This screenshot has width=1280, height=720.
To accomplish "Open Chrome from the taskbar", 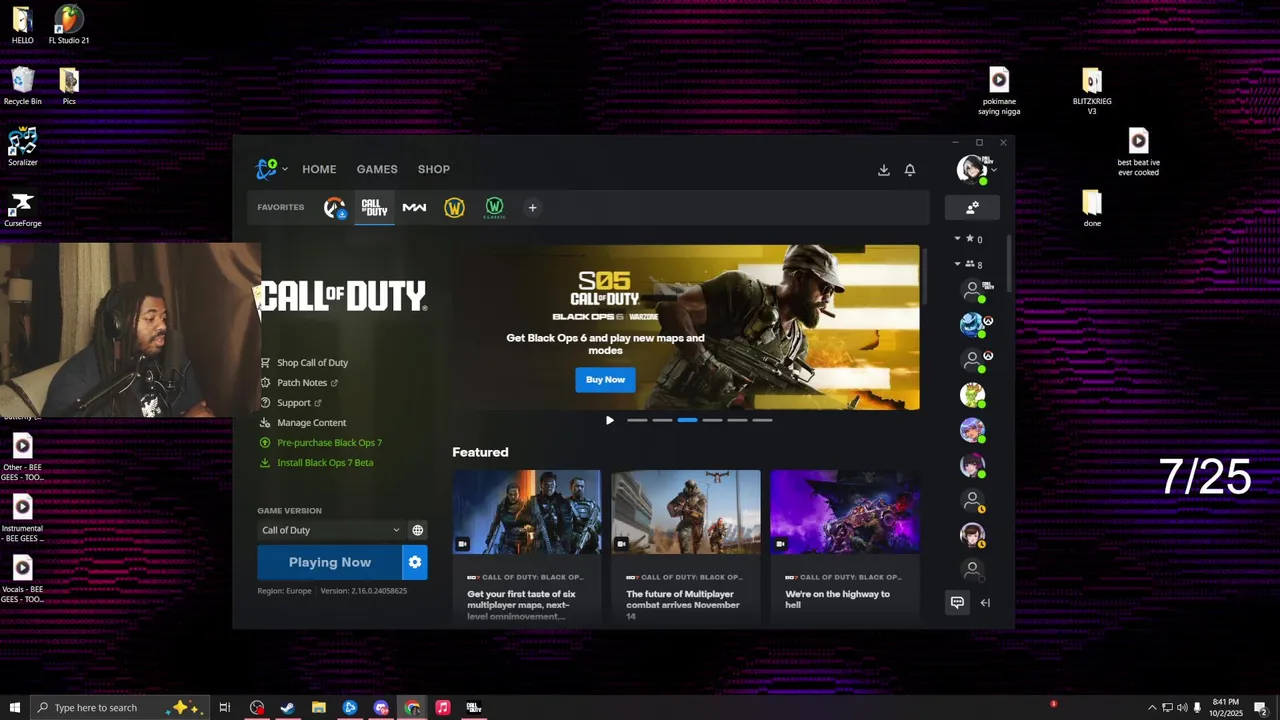I will click(412, 708).
